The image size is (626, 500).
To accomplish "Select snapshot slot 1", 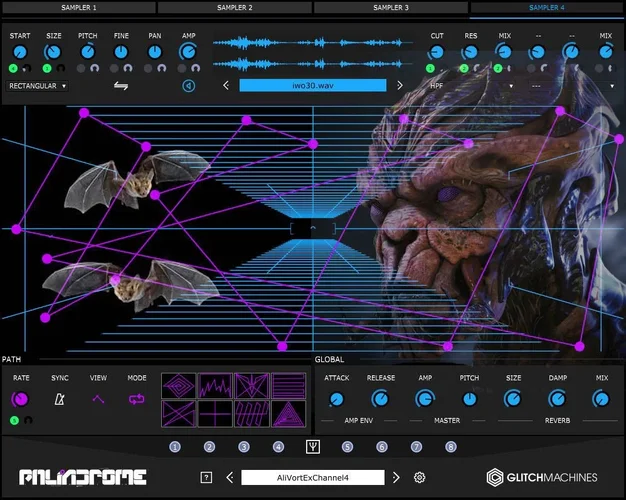I will pyautogui.click(x=175, y=447).
